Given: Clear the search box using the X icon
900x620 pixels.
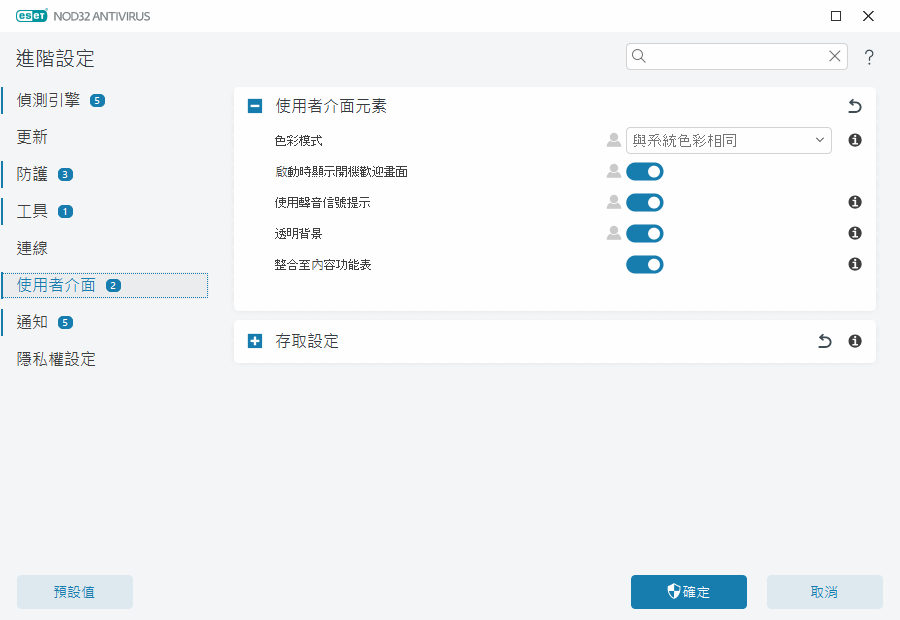Looking at the screenshot, I should [834, 56].
